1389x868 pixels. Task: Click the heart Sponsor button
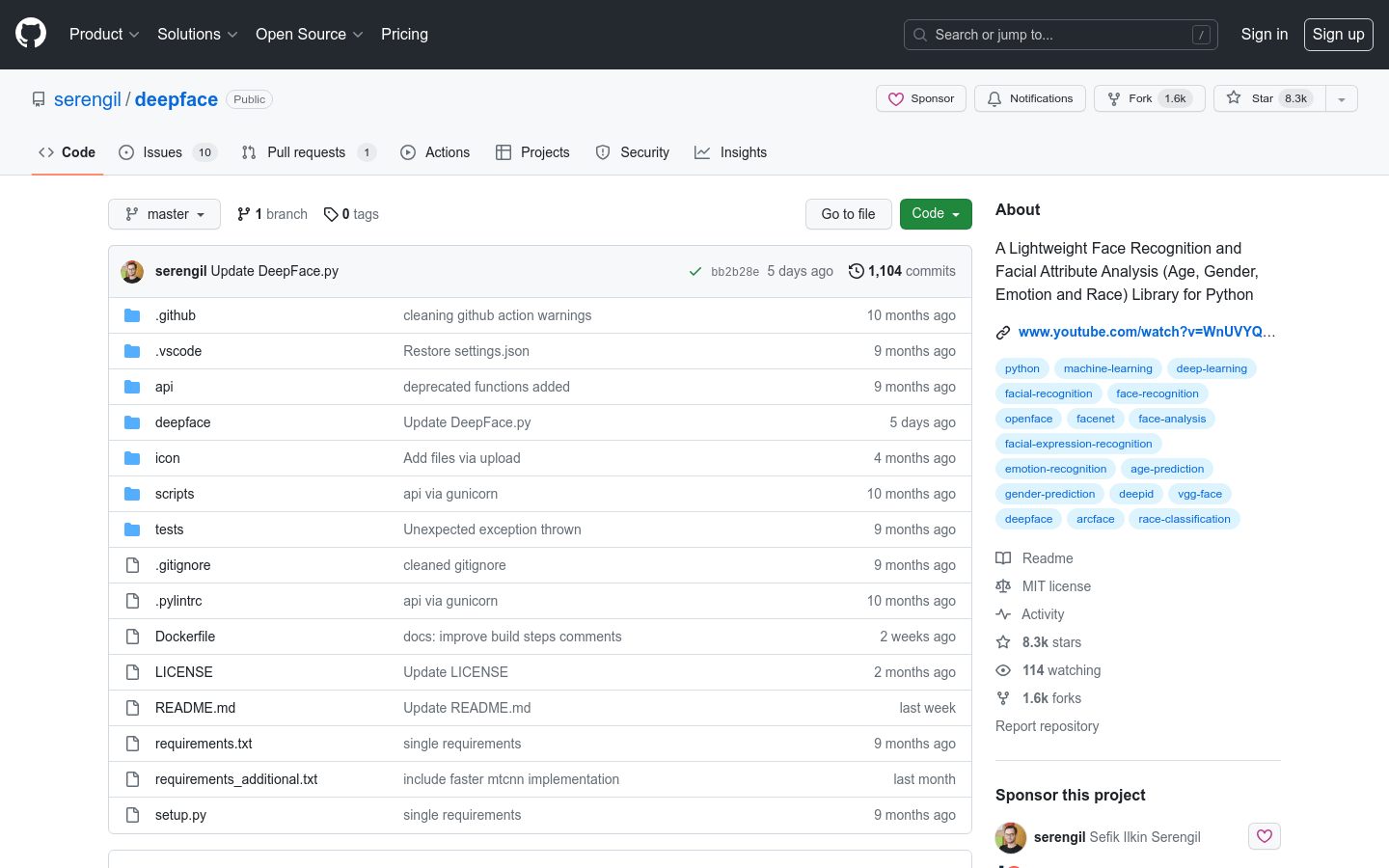[920, 98]
